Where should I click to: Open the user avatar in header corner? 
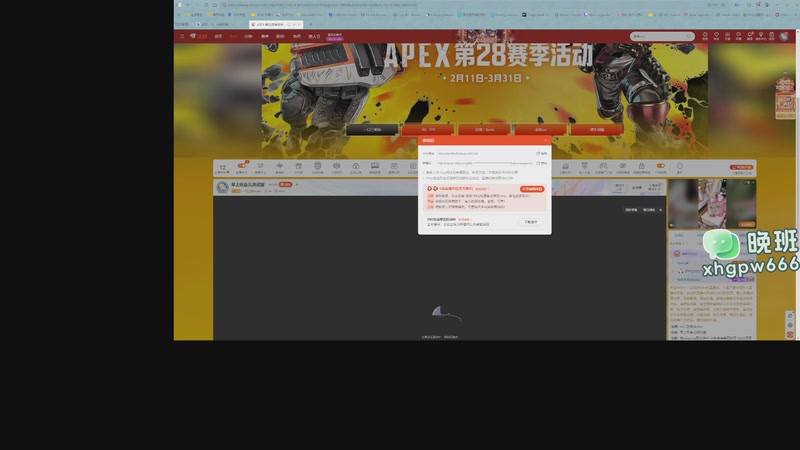(784, 36)
